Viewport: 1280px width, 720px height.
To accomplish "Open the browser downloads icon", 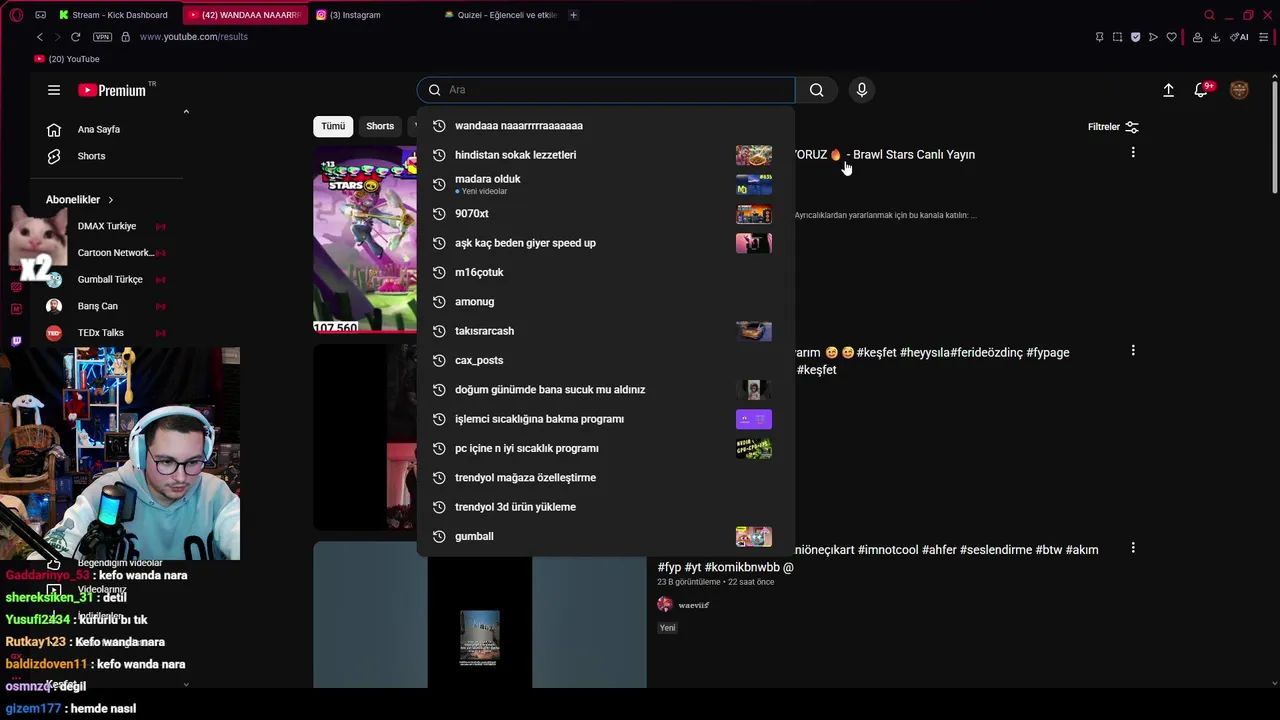I will pyautogui.click(x=1215, y=37).
